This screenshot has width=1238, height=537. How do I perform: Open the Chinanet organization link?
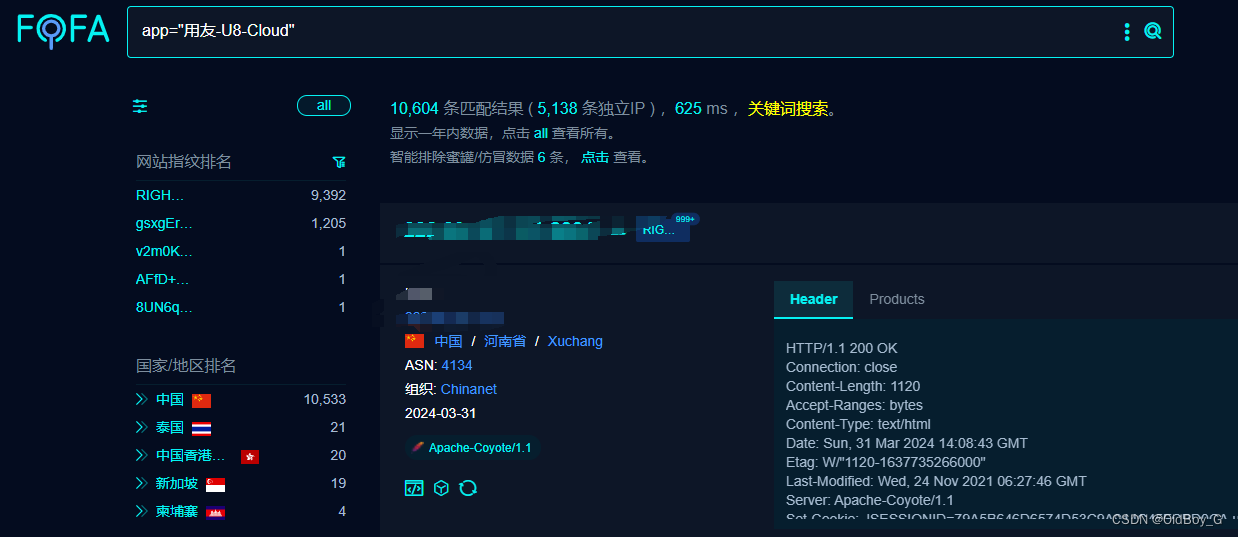click(469, 389)
